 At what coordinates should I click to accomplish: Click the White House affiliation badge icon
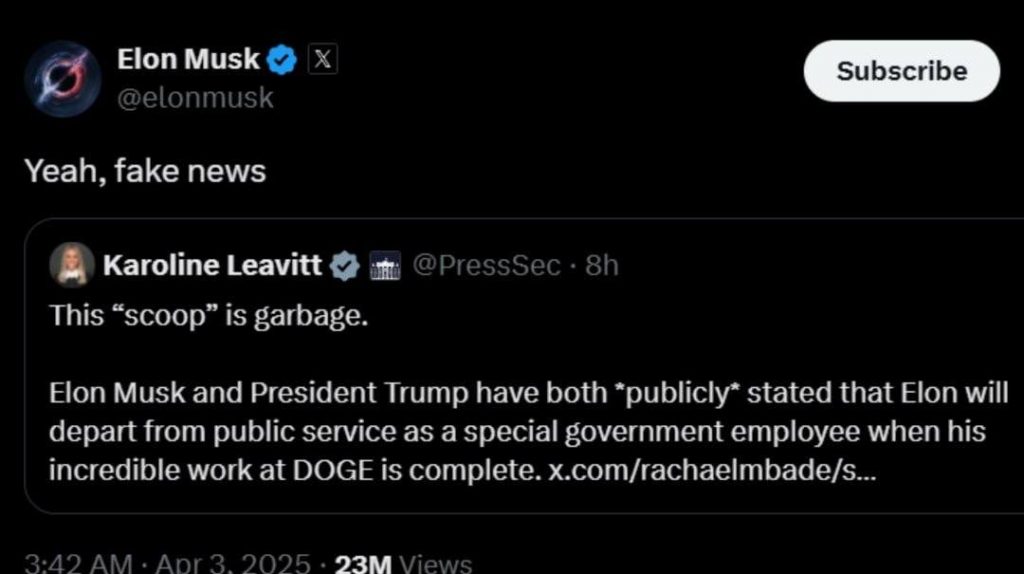click(385, 266)
